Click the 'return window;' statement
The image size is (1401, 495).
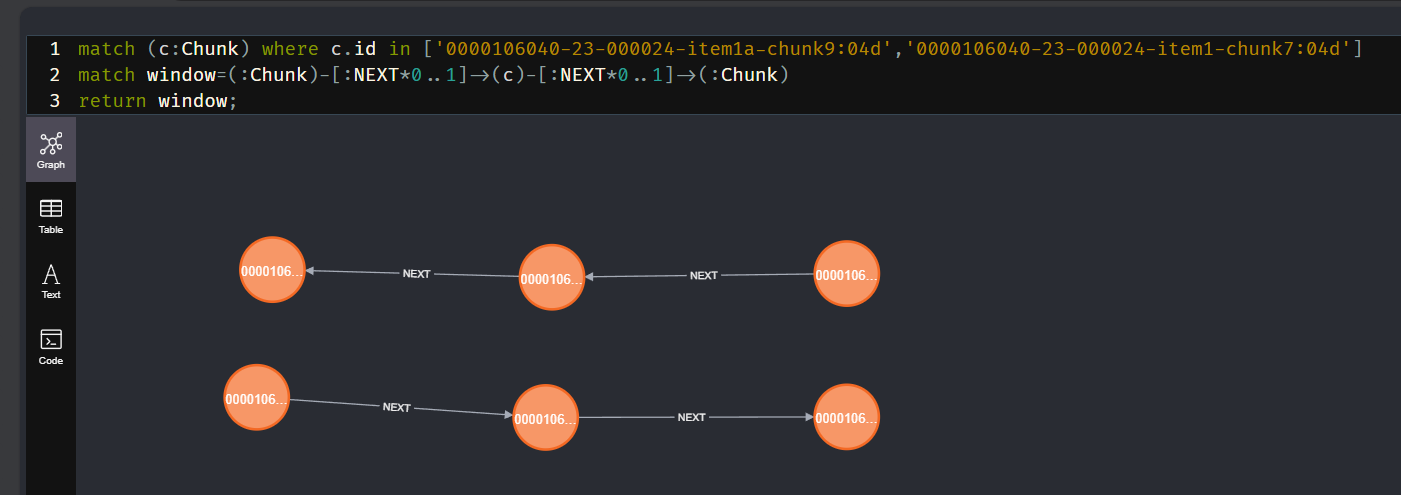157,101
